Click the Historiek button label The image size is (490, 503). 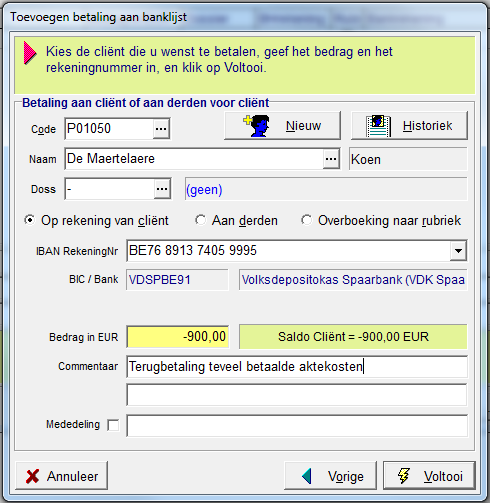(427, 126)
